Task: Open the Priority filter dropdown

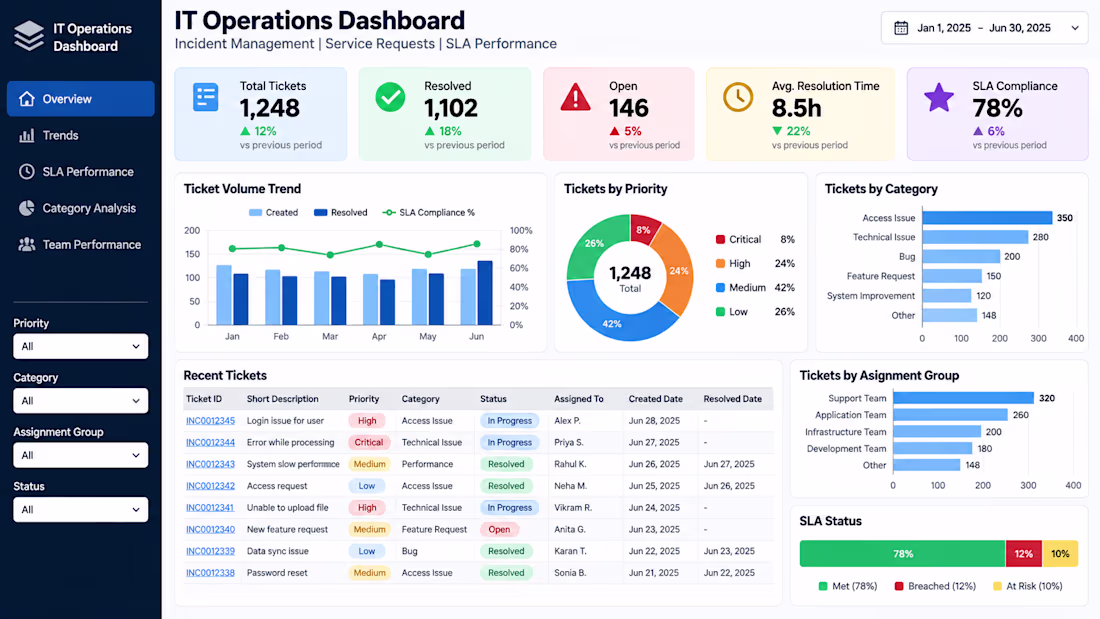Action: coord(81,346)
